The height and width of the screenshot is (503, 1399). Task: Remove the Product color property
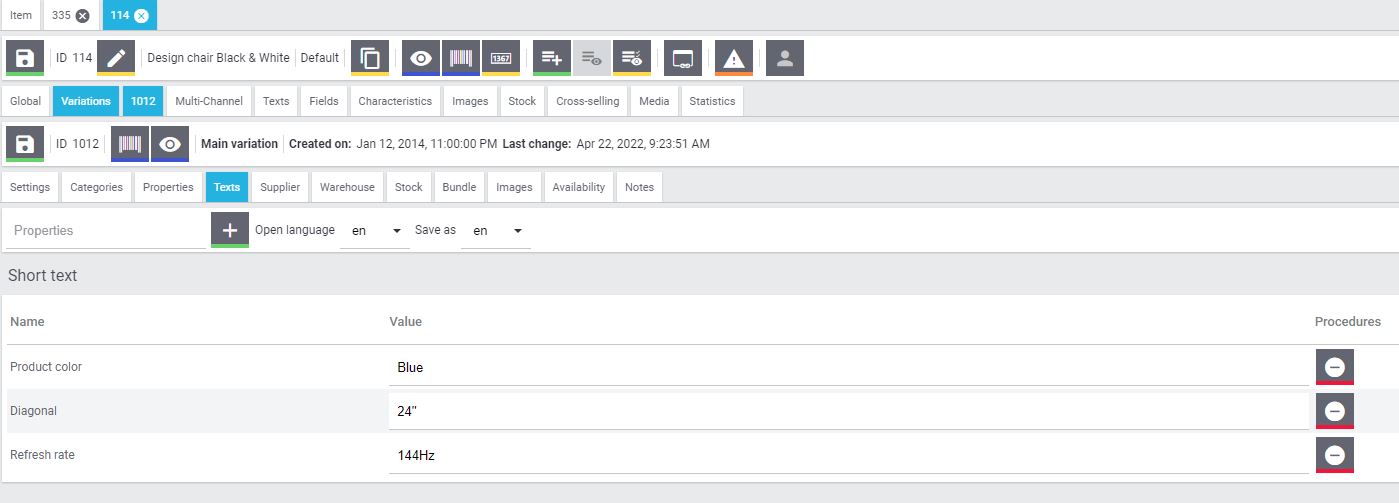pyautogui.click(x=1334, y=367)
